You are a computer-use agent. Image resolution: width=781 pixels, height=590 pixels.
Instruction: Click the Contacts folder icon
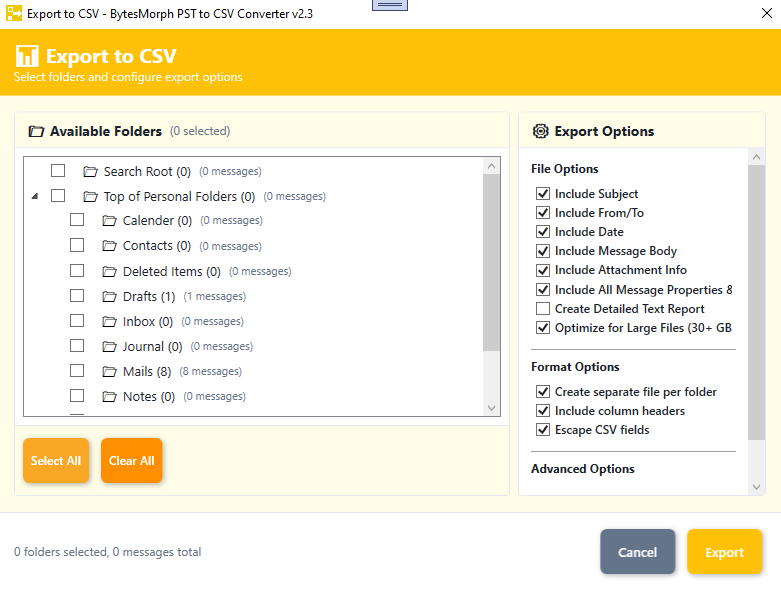pyautogui.click(x=109, y=245)
